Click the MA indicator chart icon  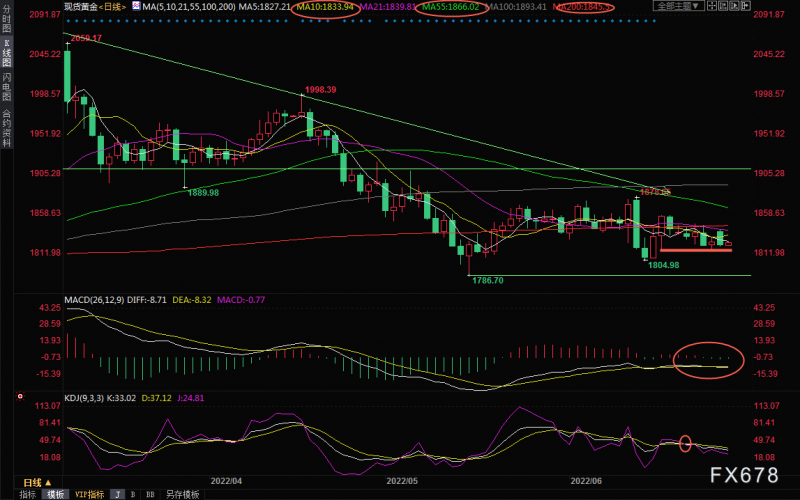point(136,6)
